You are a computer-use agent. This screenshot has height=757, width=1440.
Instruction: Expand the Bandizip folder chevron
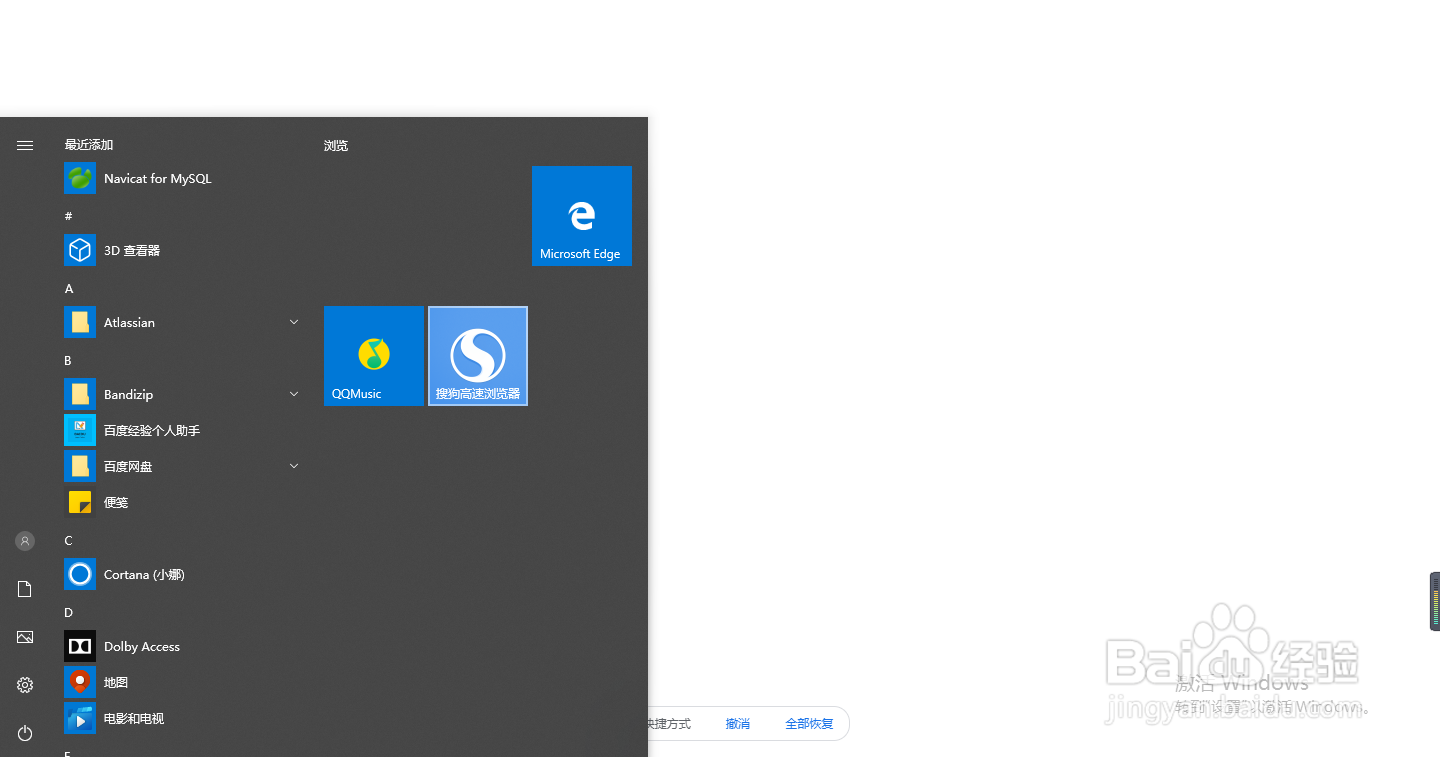click(x=294, y=394)
